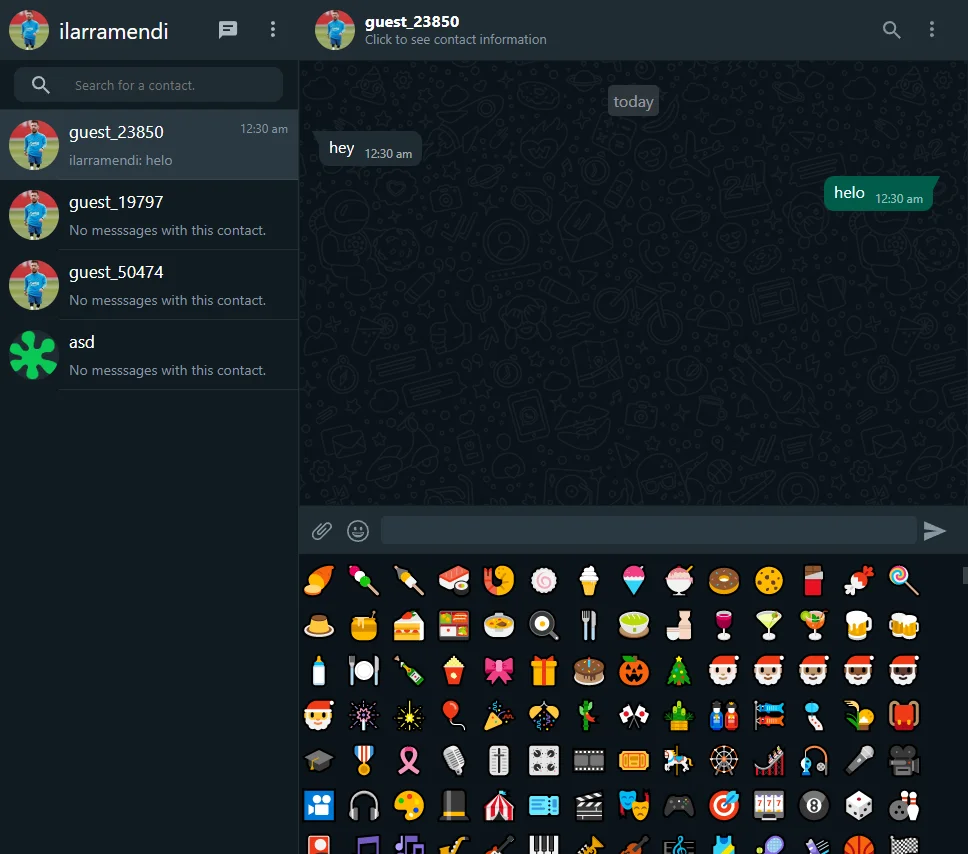Insert the champagne bottle emoji
The height and width of the screenshot is (854, 968).
pyautogui.click(x=409, y=671)
